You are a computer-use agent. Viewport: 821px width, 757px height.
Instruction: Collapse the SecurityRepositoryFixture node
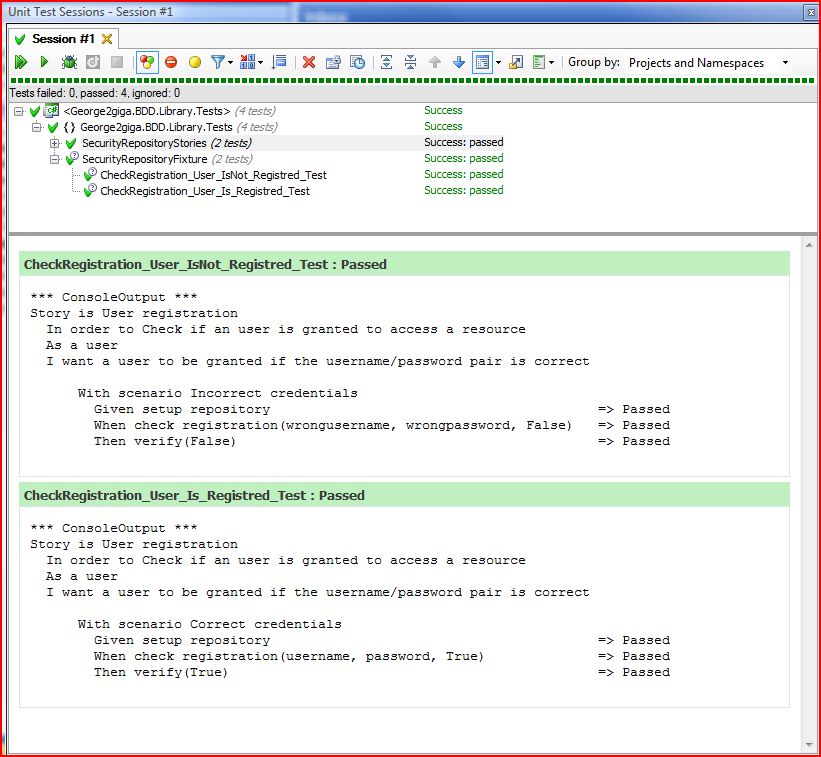pos(54,159)
